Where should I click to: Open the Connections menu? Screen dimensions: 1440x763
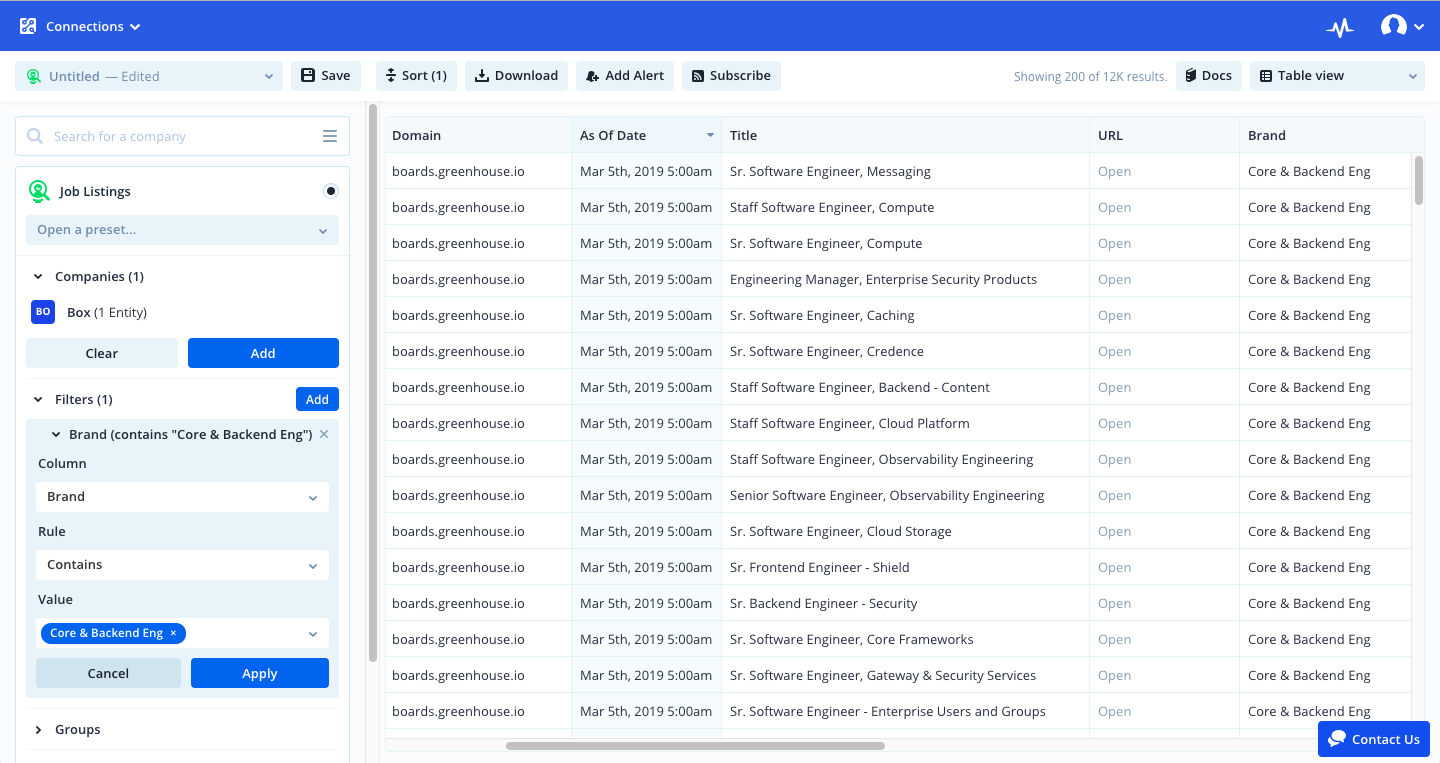click(x=80, y=26)
